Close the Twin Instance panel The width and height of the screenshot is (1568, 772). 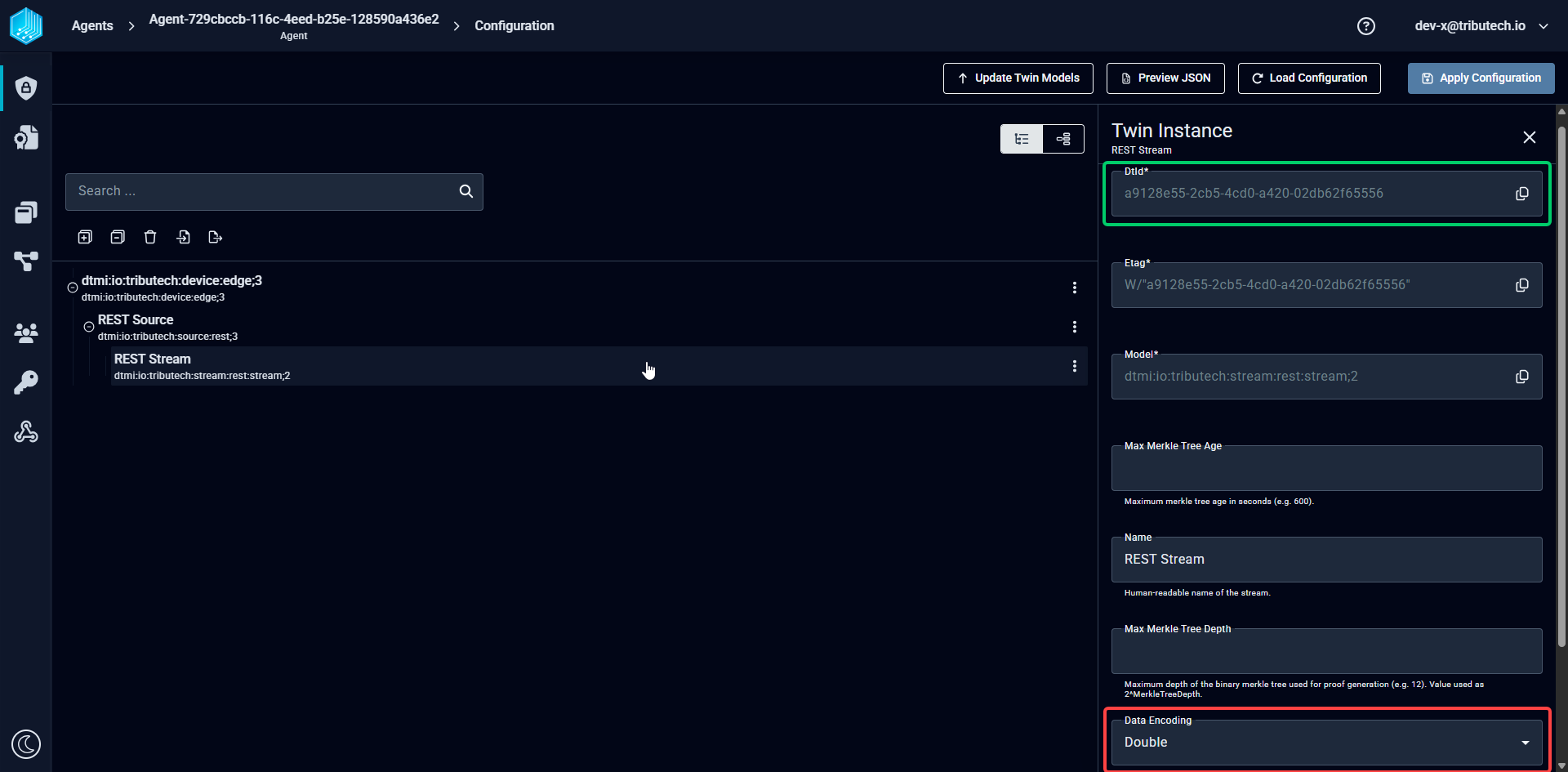point(1530,137)
